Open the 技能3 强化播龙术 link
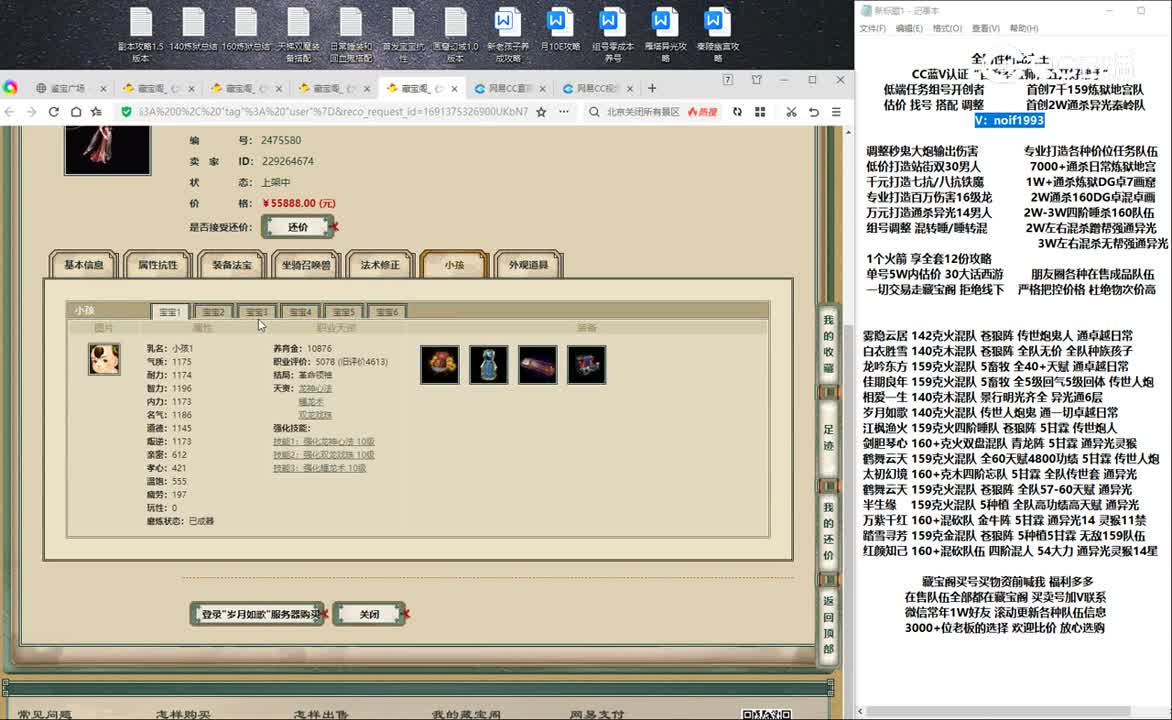 (x=319, y=468)
